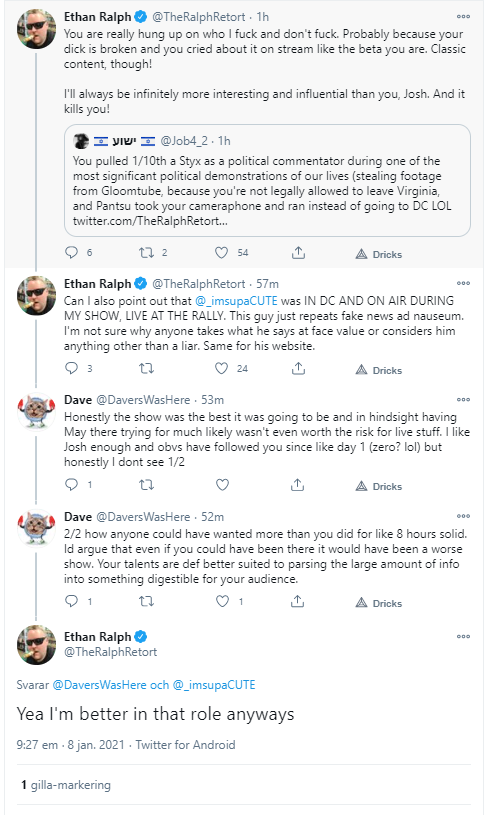The width and height of the screenshot is (485, 815).
Task: Open the @_imsupaCUTE mention in 57m tweet
Action: pyautogui.click(x=236, y=301)
